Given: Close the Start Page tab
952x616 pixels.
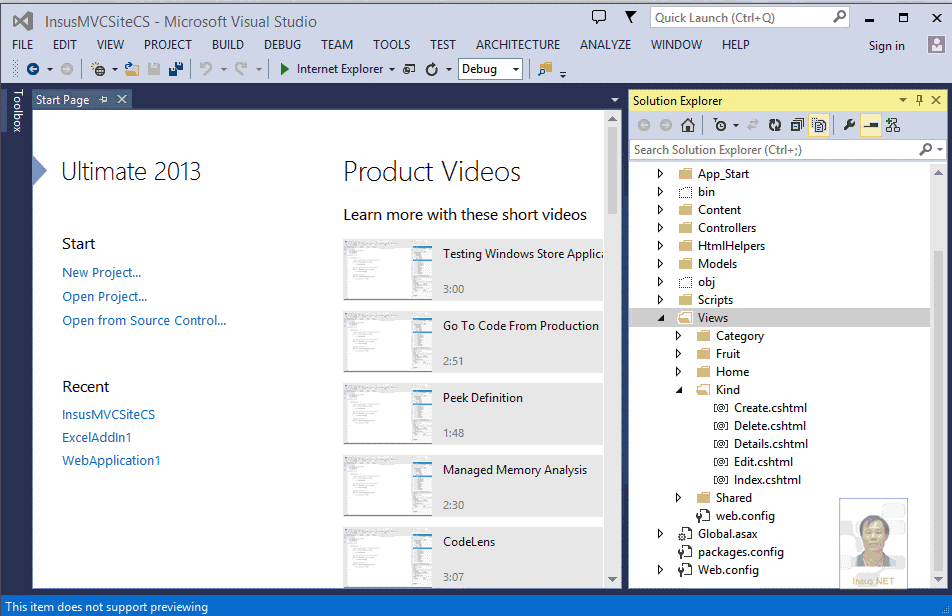Looking at the screenshot, I should point(122,100).
